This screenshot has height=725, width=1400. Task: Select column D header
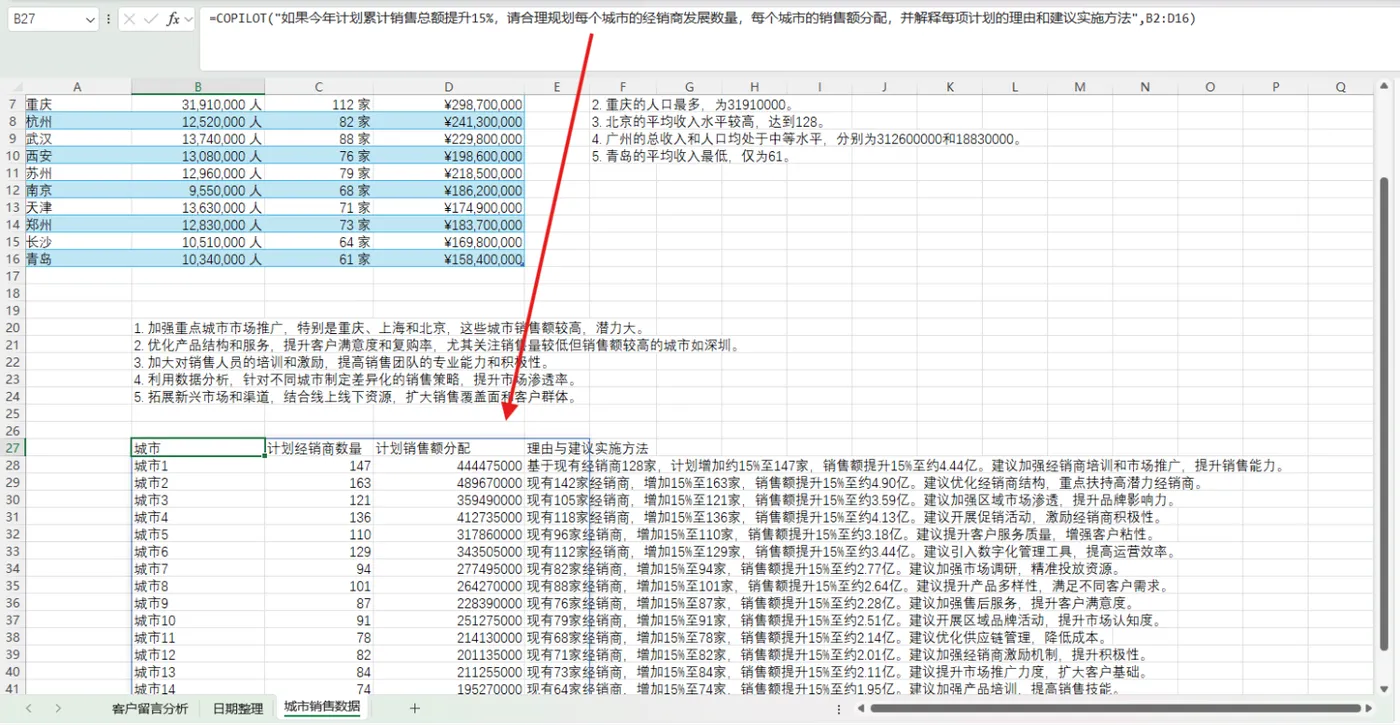coord(449,87)
